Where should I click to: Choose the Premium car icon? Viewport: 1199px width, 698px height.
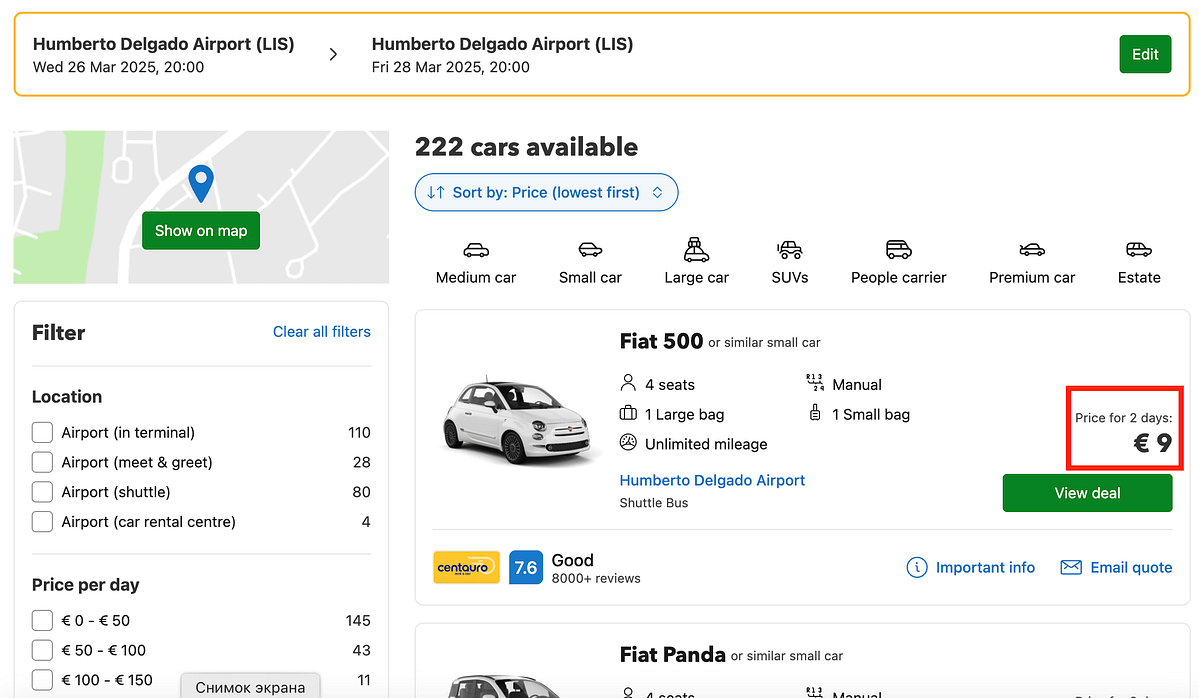pyautogui.click(x=1031, y=250)
